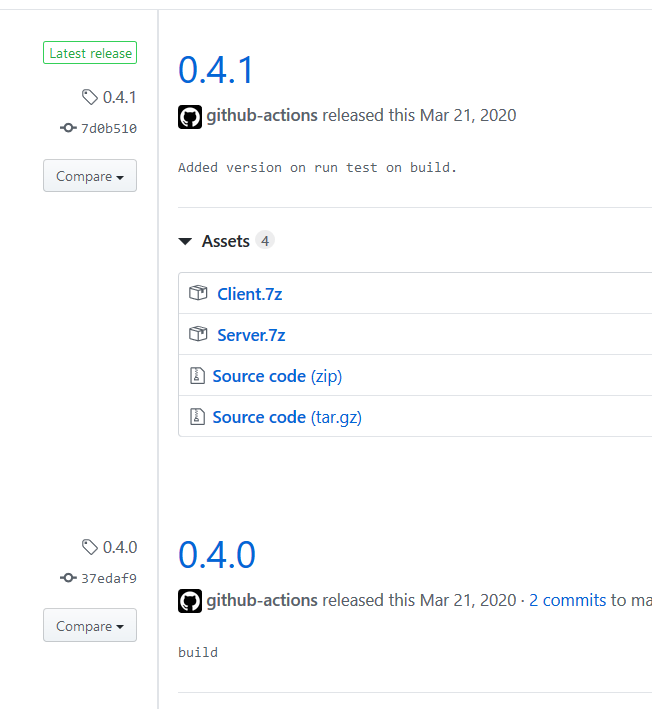Viewport: 652px width, 709px height.
Task: Click the tag icon next to 0.4.0
Action: 90,547
